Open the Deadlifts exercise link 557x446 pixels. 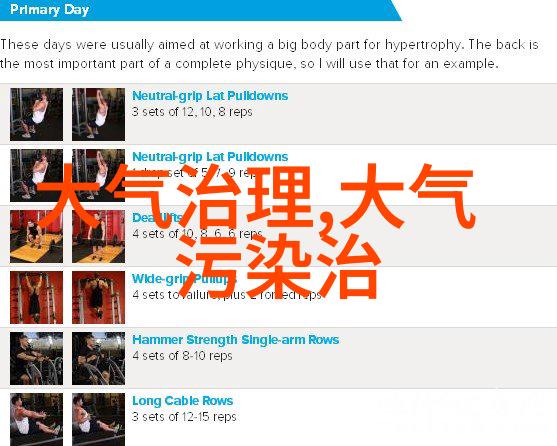coord(157,218)
